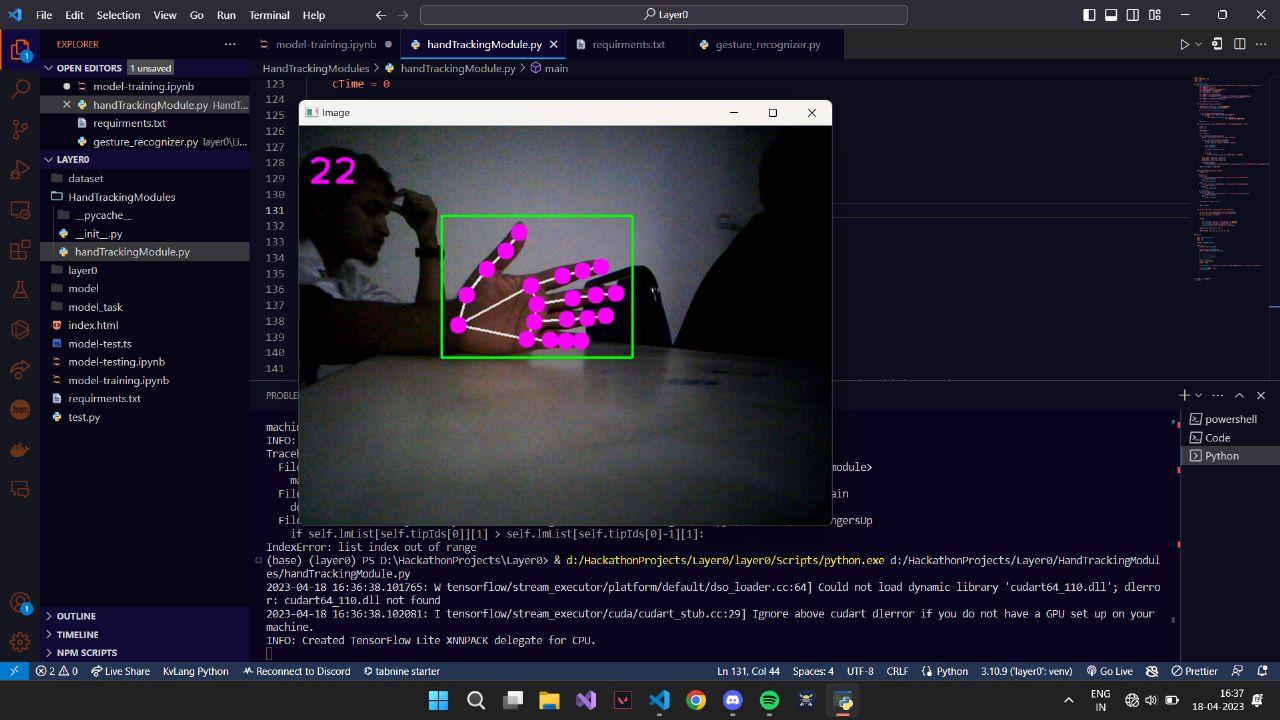Select Python interpreter 3.10.9 in status bar

[x=1026, y=671]
